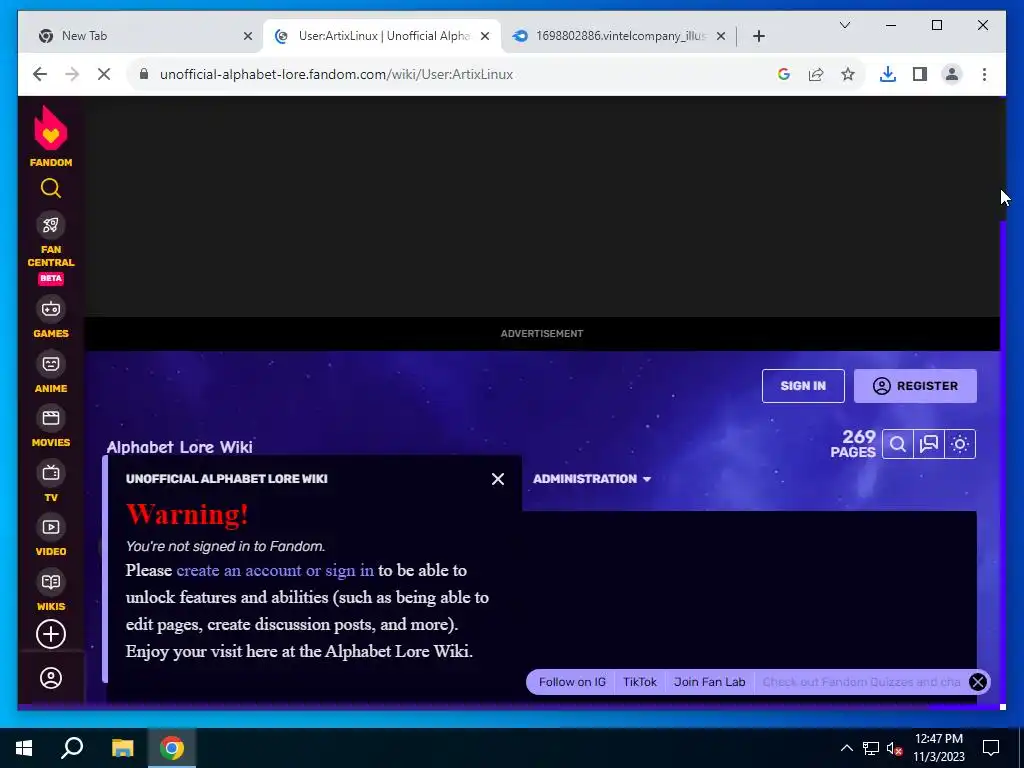The height and width of the screenshot is (768, 1024).
Task: Stop page loading in Chrome
Action: [x=104, y=74]
